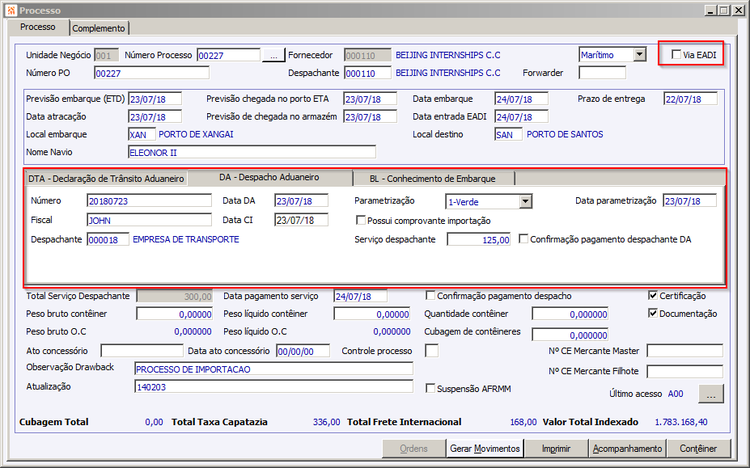Click the Atualização field 140203
Screen dimensions: 750x468
pyautogui.click(x=274, y=387)
